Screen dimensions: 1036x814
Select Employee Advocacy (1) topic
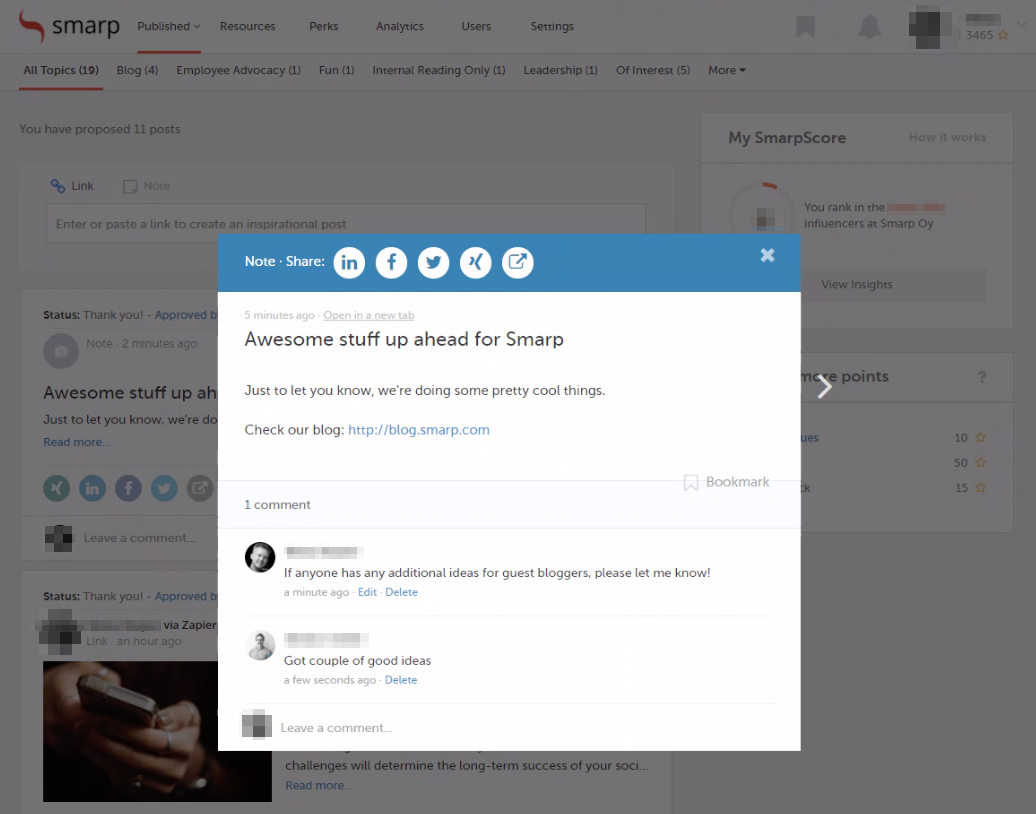click(x=239, y=70)
